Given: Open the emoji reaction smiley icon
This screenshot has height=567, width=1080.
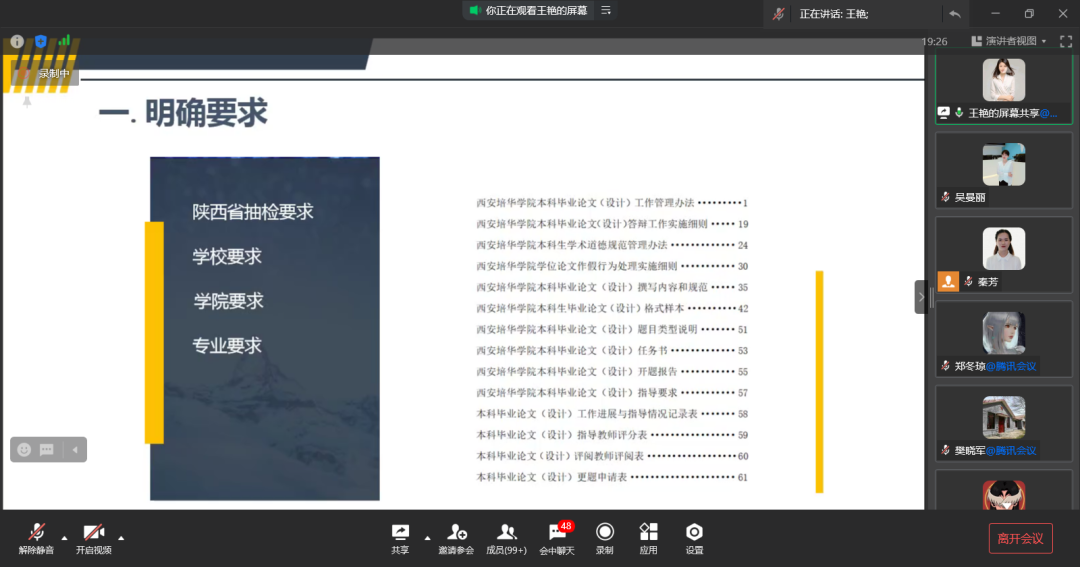Looking at the screenshot, I should pos(25,450).
